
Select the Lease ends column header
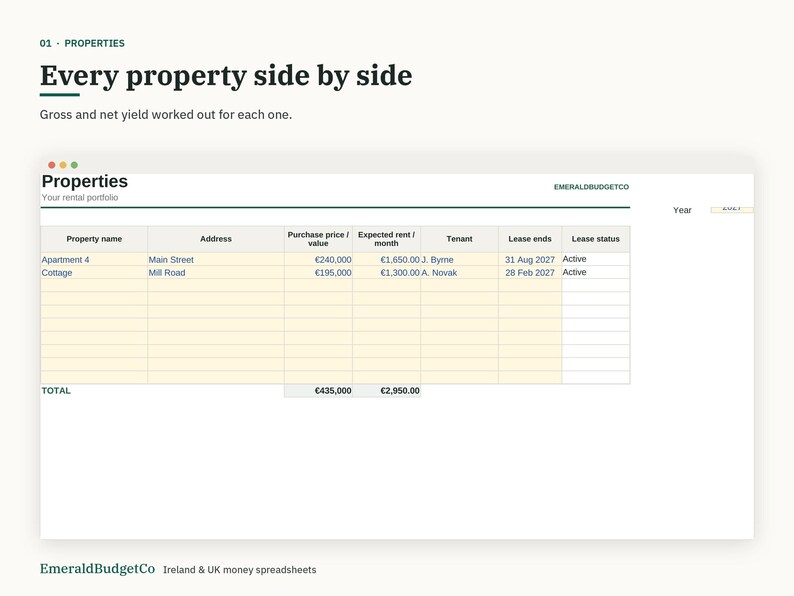530,239
